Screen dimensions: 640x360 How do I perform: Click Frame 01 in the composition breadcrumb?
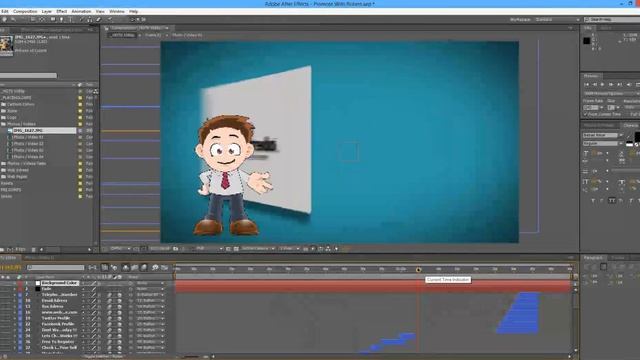click(153, 36)
